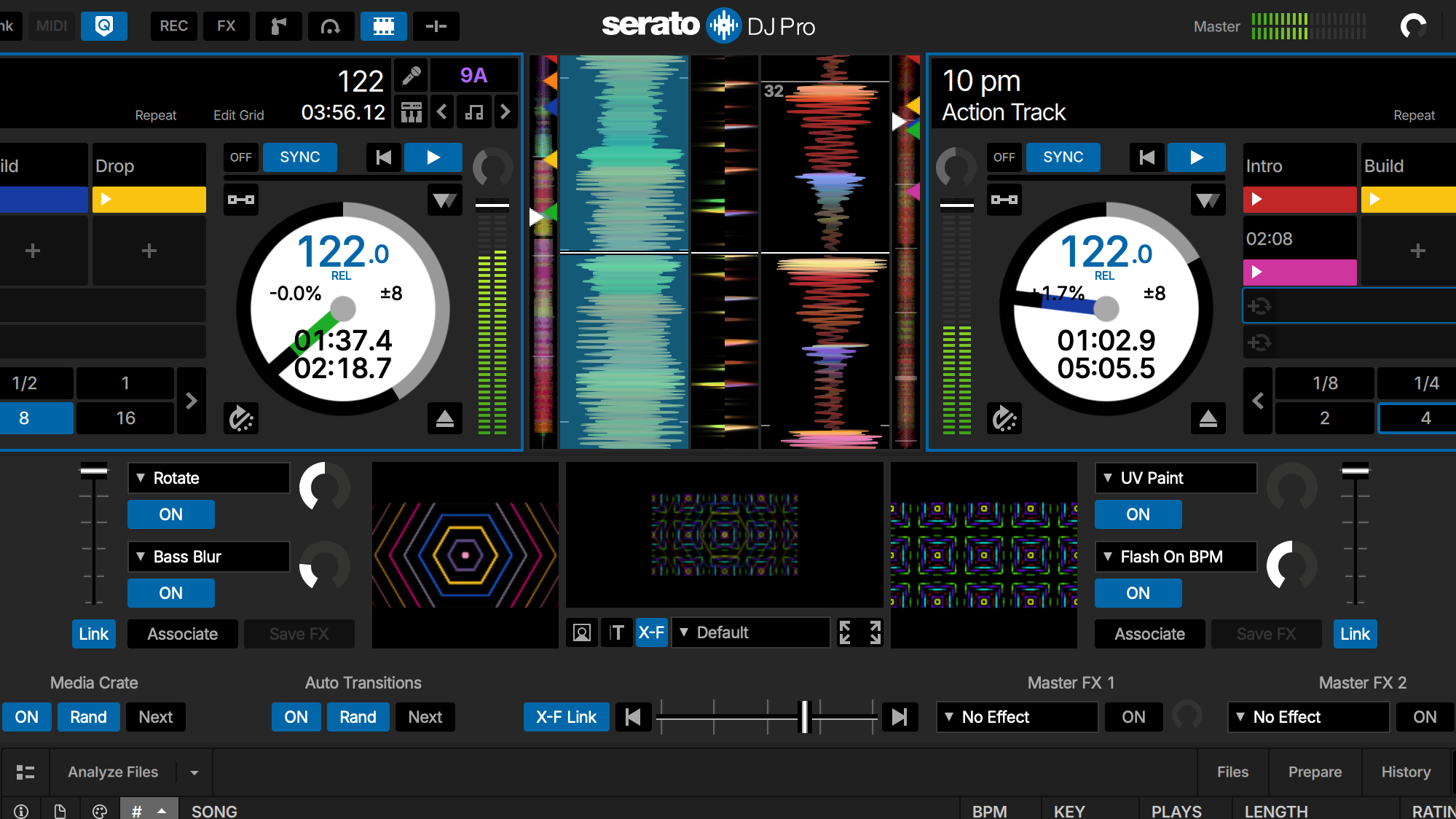The width and height of the screenshot is (1456, 819).
Task: Open the Serato Video panel icon
Action: click(x=384, y=26)
